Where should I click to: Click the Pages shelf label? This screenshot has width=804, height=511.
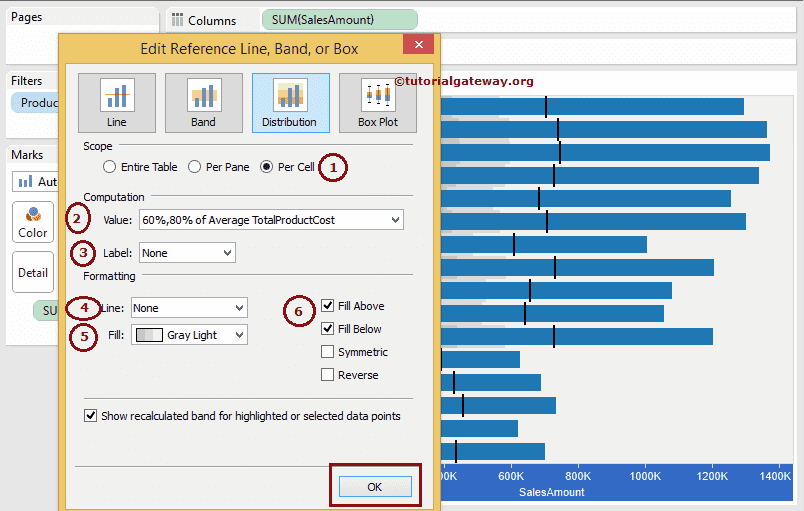click(x=27, y=17)
